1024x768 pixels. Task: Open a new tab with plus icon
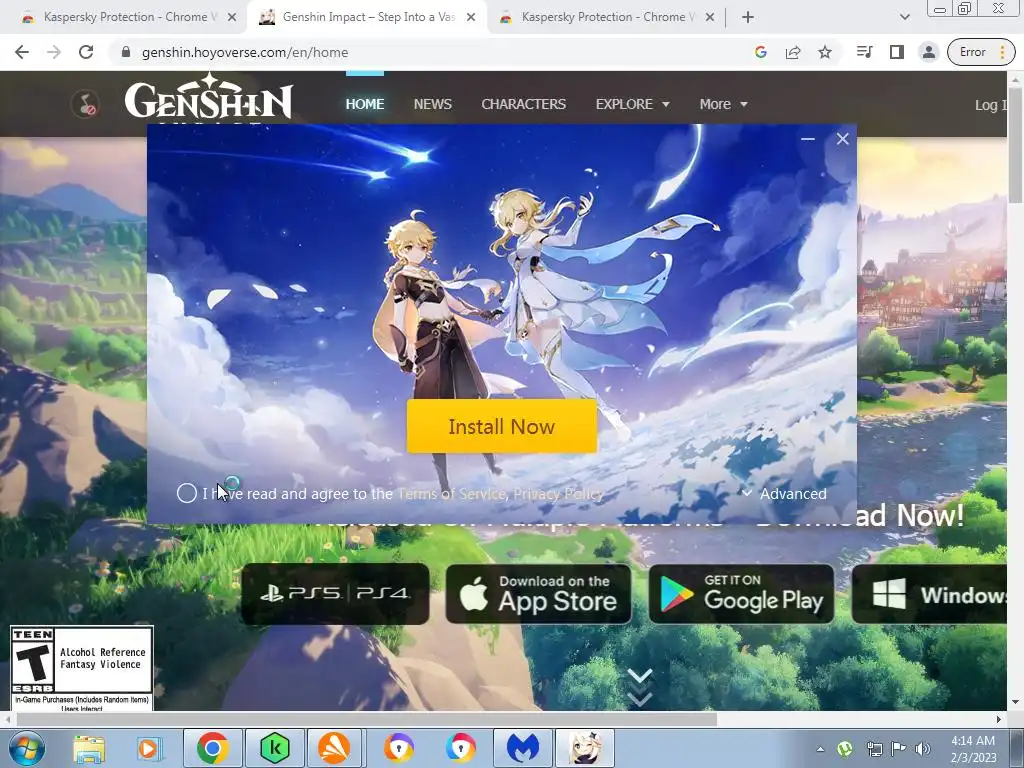point(748,17)
